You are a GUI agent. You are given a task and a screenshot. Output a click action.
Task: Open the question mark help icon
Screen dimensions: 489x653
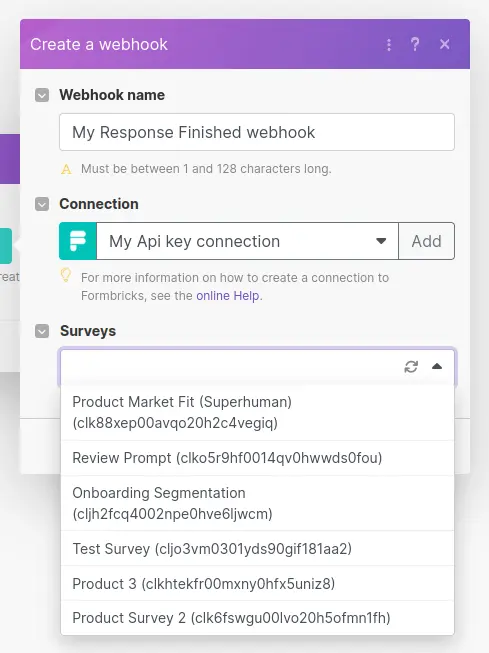(415, 44)
